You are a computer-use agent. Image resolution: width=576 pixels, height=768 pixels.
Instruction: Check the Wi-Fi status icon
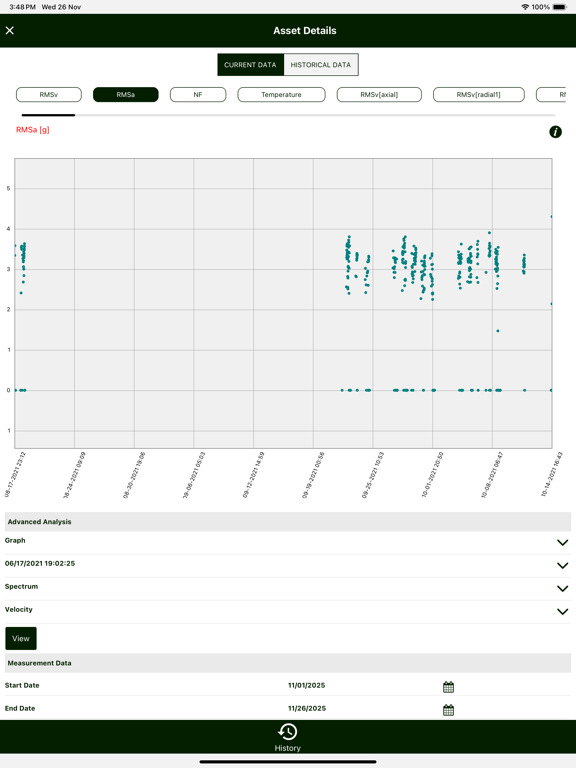pos(525,7)
